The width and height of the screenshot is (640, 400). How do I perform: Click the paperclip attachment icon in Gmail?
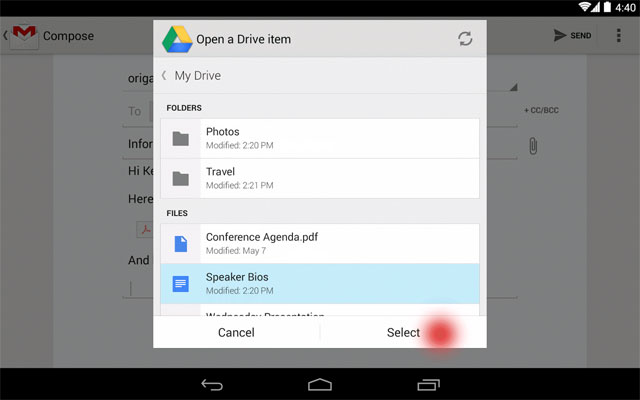coord(533,146)
